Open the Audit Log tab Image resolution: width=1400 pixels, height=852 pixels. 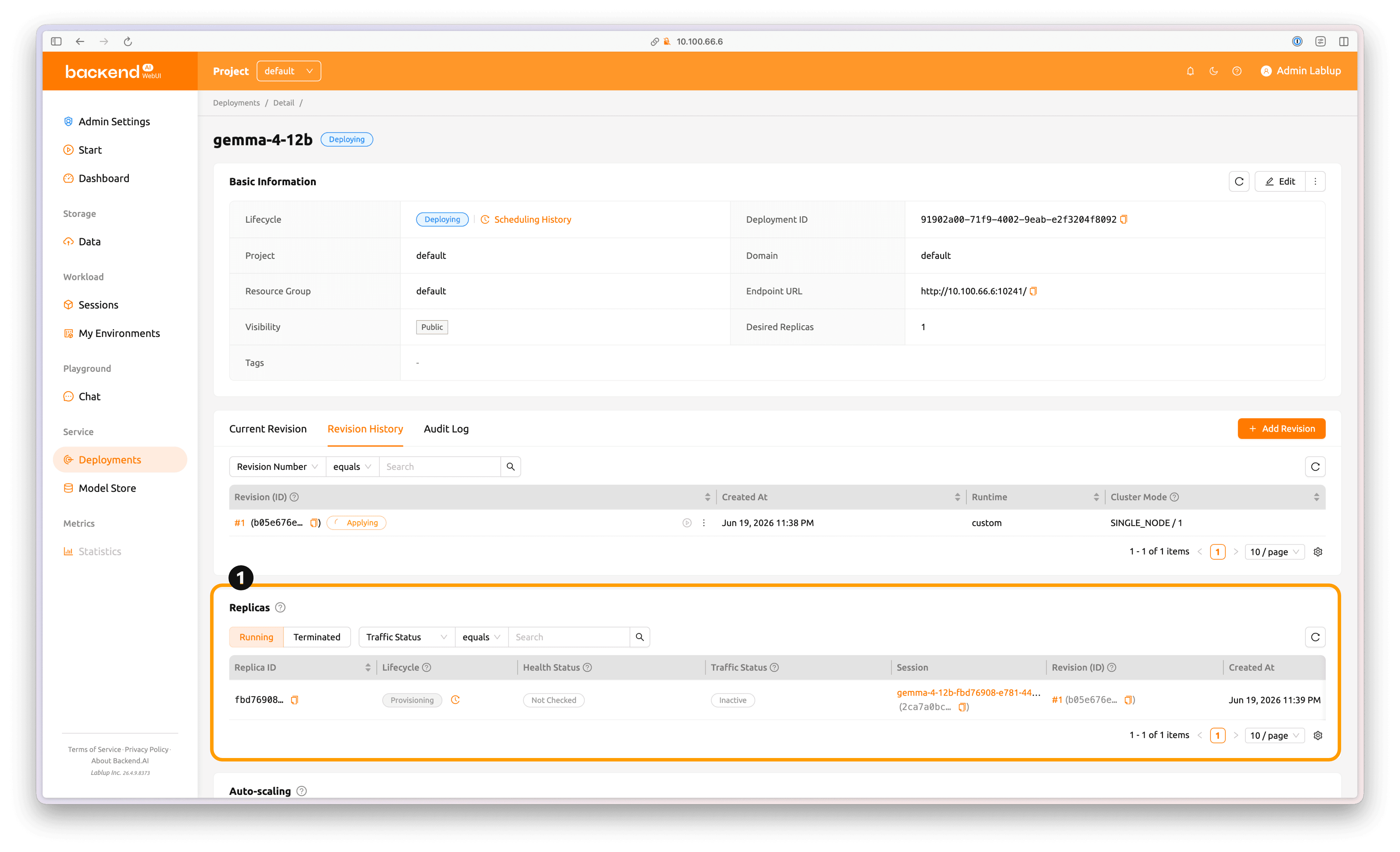447,429
